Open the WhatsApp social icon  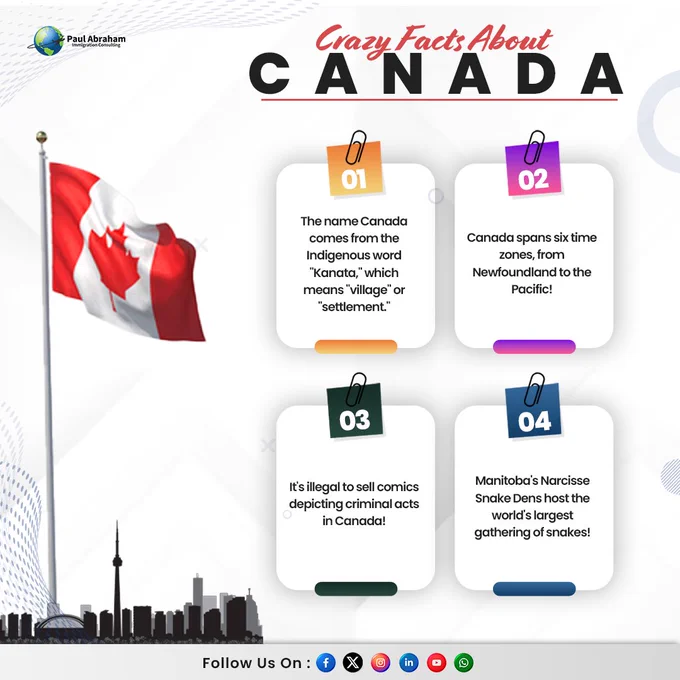coord(464,663)
